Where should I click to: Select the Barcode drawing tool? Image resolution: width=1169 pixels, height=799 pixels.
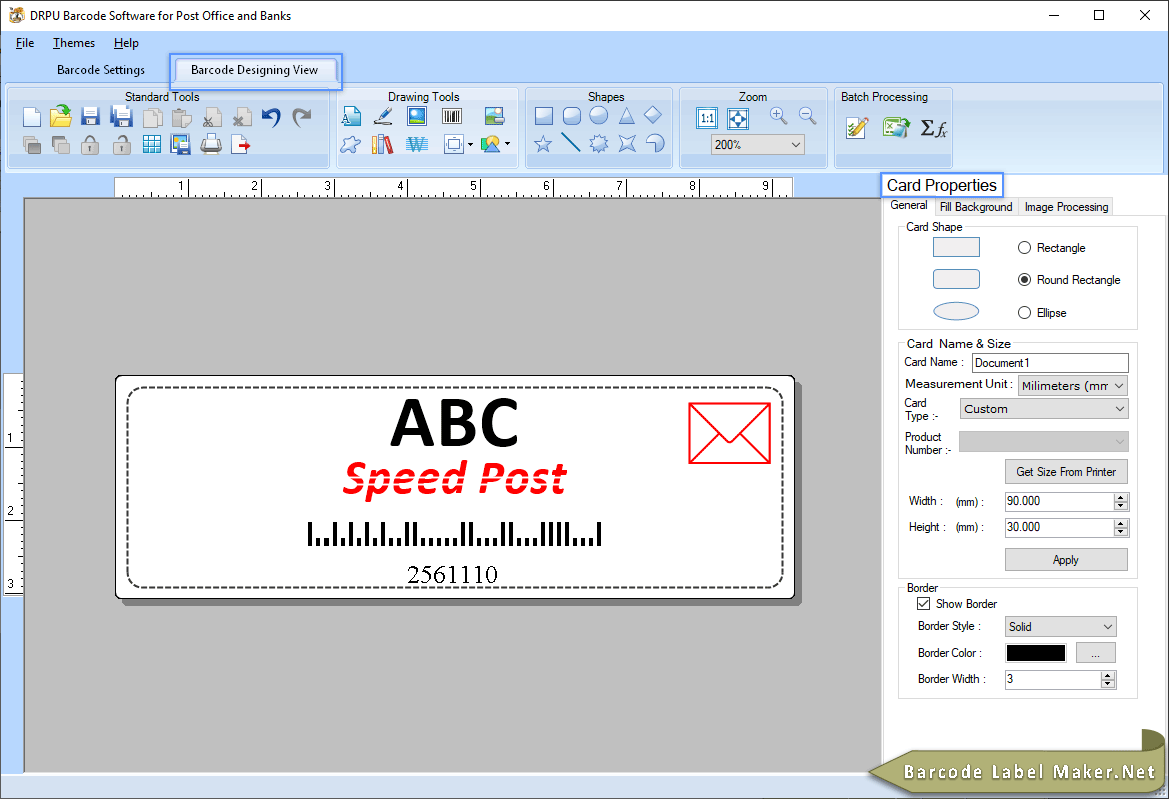click(452, 116)
